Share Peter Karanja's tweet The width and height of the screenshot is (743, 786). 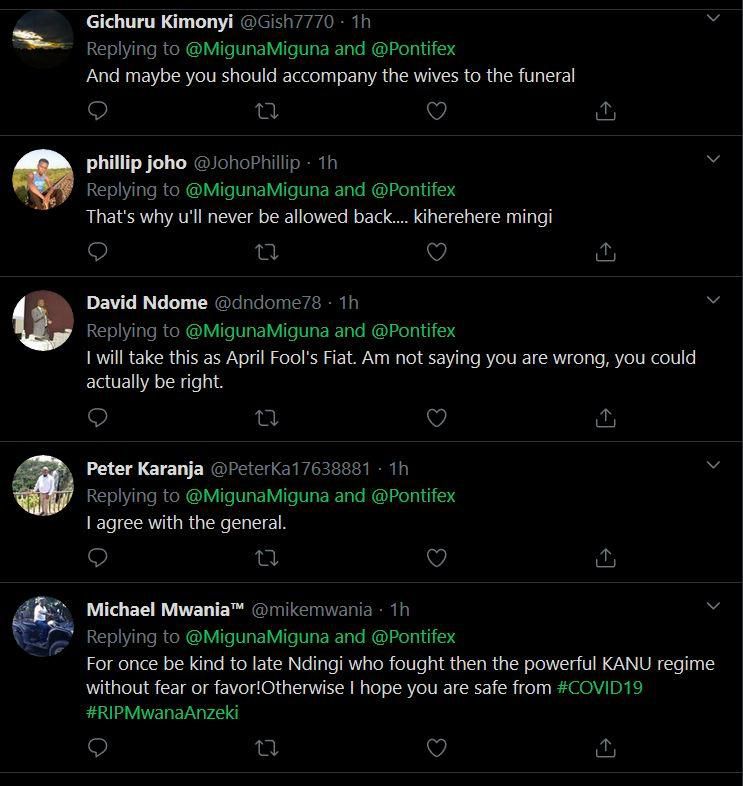coord(605,558)
